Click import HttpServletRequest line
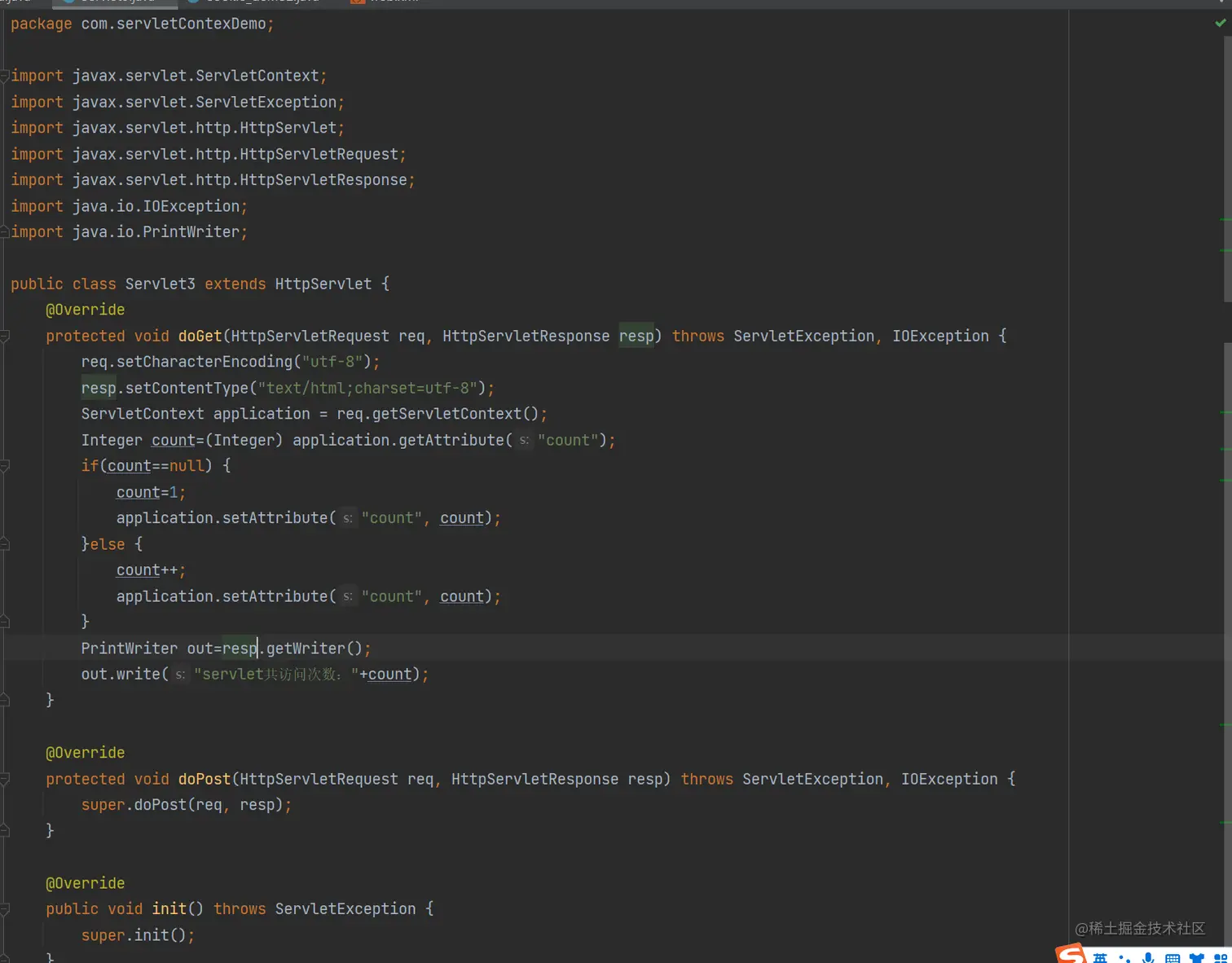 coord(209,155)
